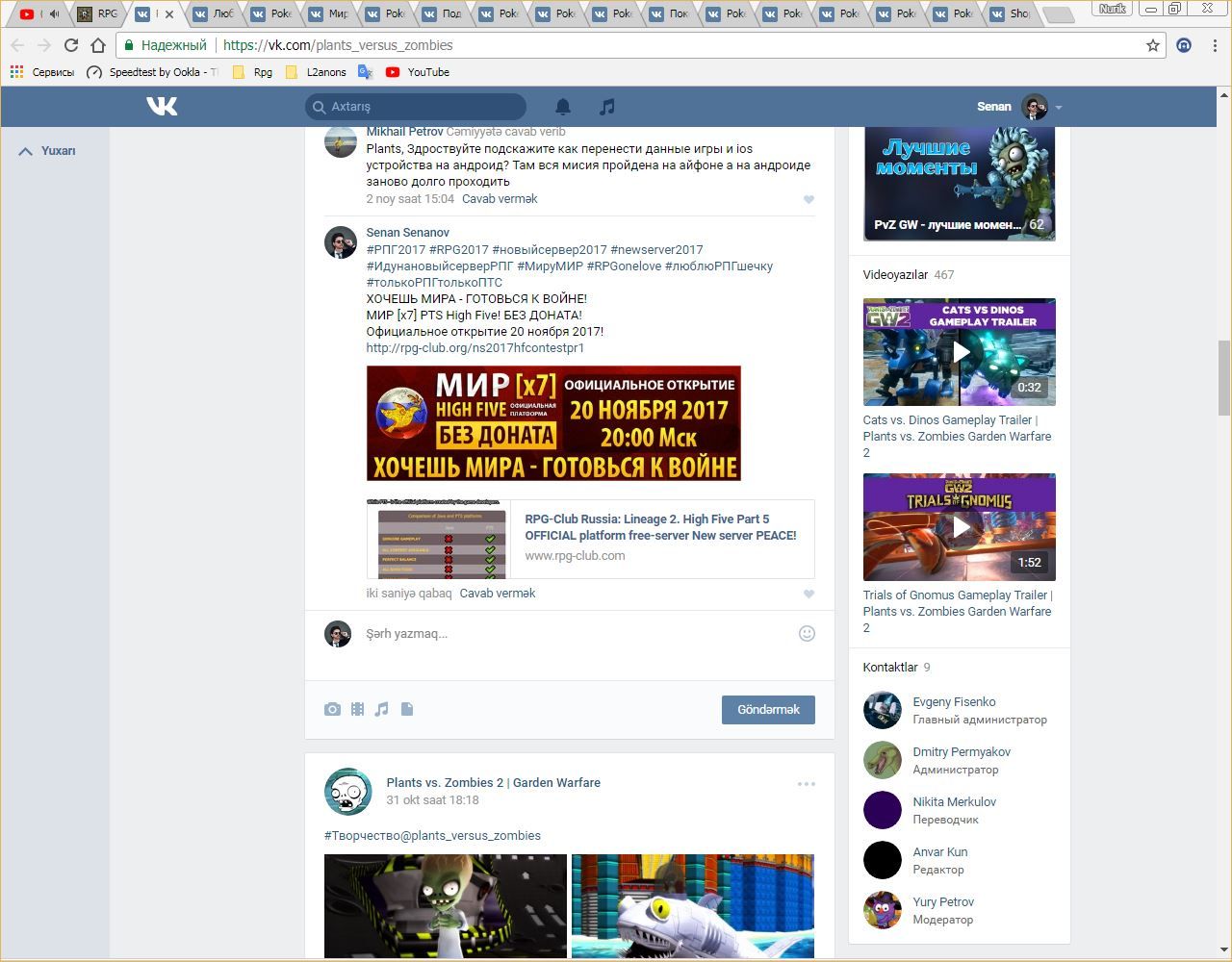The image size is (1232, 962).
Task: Go to VK home via the logo
Action: [x=162, y=106]
